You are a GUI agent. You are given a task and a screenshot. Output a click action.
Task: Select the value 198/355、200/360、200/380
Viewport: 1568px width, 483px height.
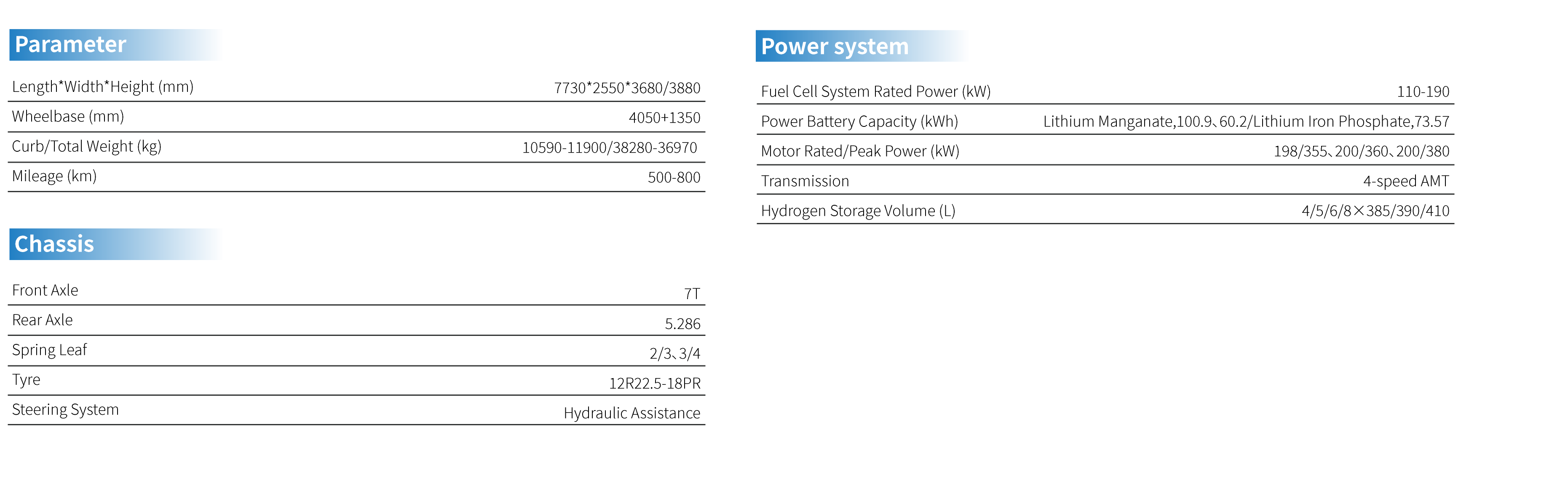click(x=1362, y=152)
